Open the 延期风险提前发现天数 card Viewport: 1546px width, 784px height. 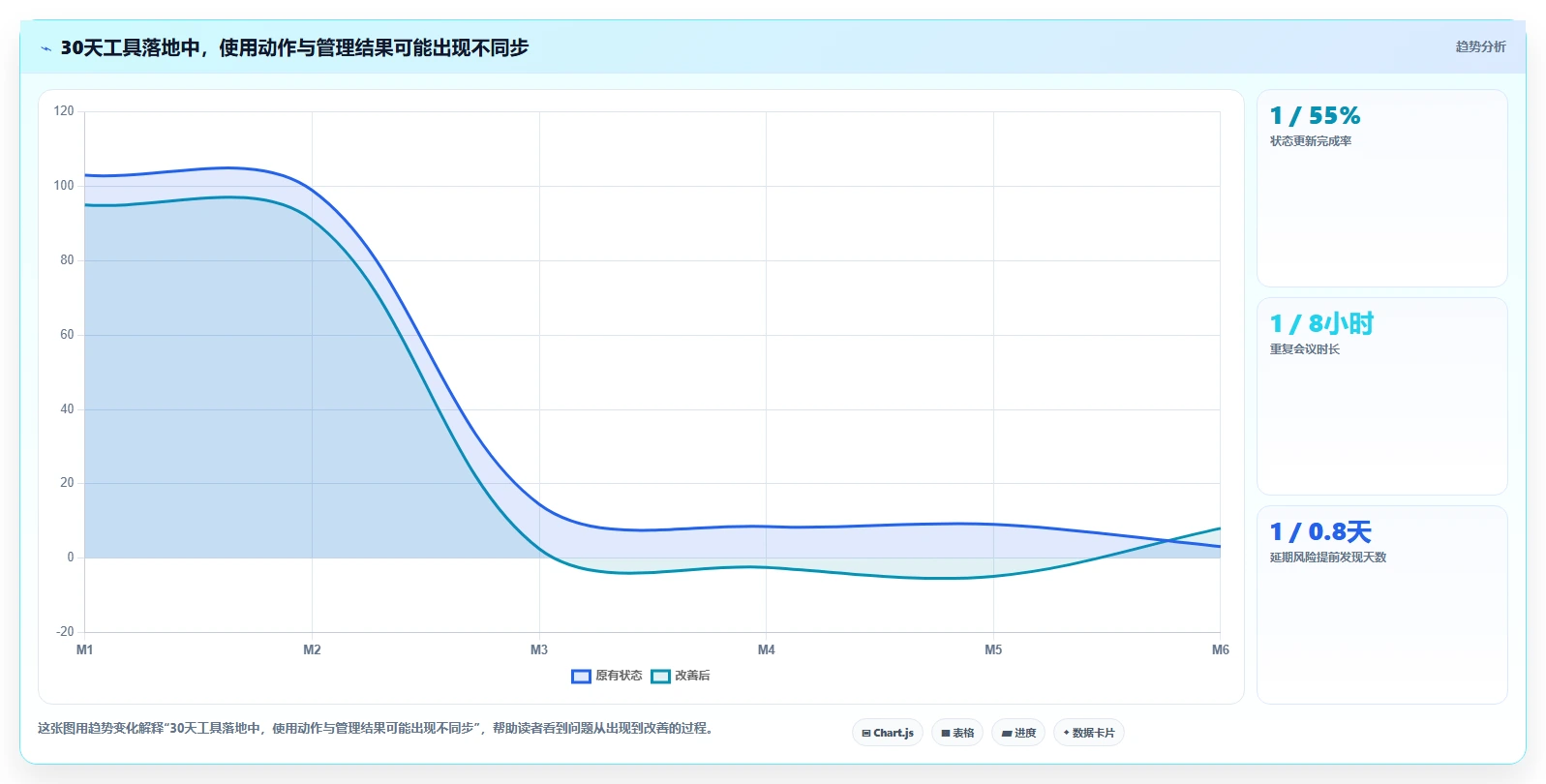click(x=1382, y=605)
